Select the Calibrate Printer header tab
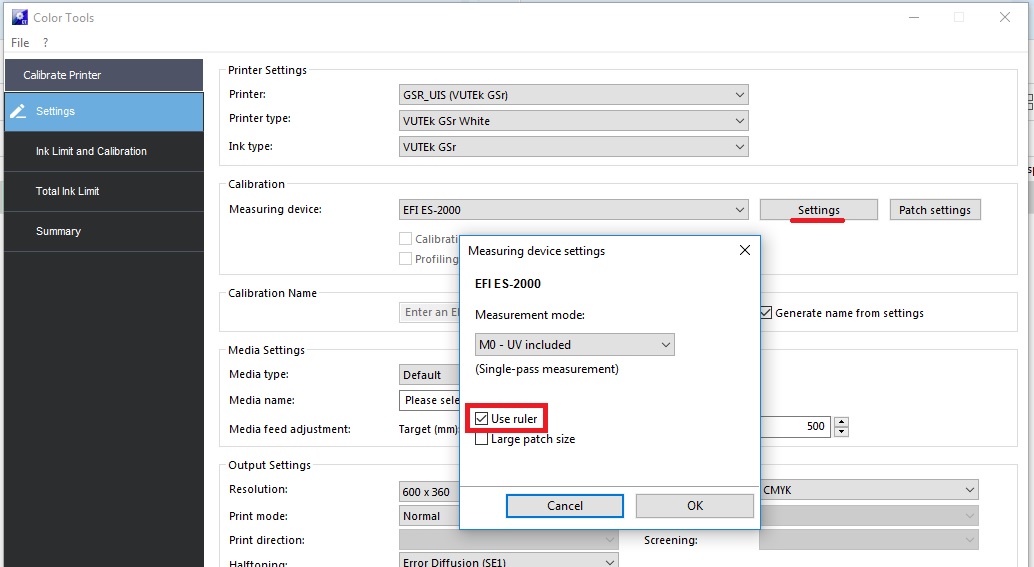Viewport: 1034px width, 567px height. (x=104, y=75)
